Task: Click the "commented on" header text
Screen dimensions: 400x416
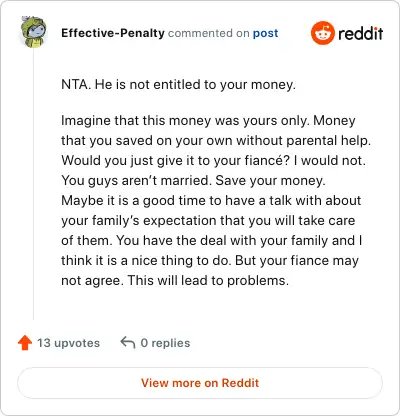Action: click(x=208, y=33)
